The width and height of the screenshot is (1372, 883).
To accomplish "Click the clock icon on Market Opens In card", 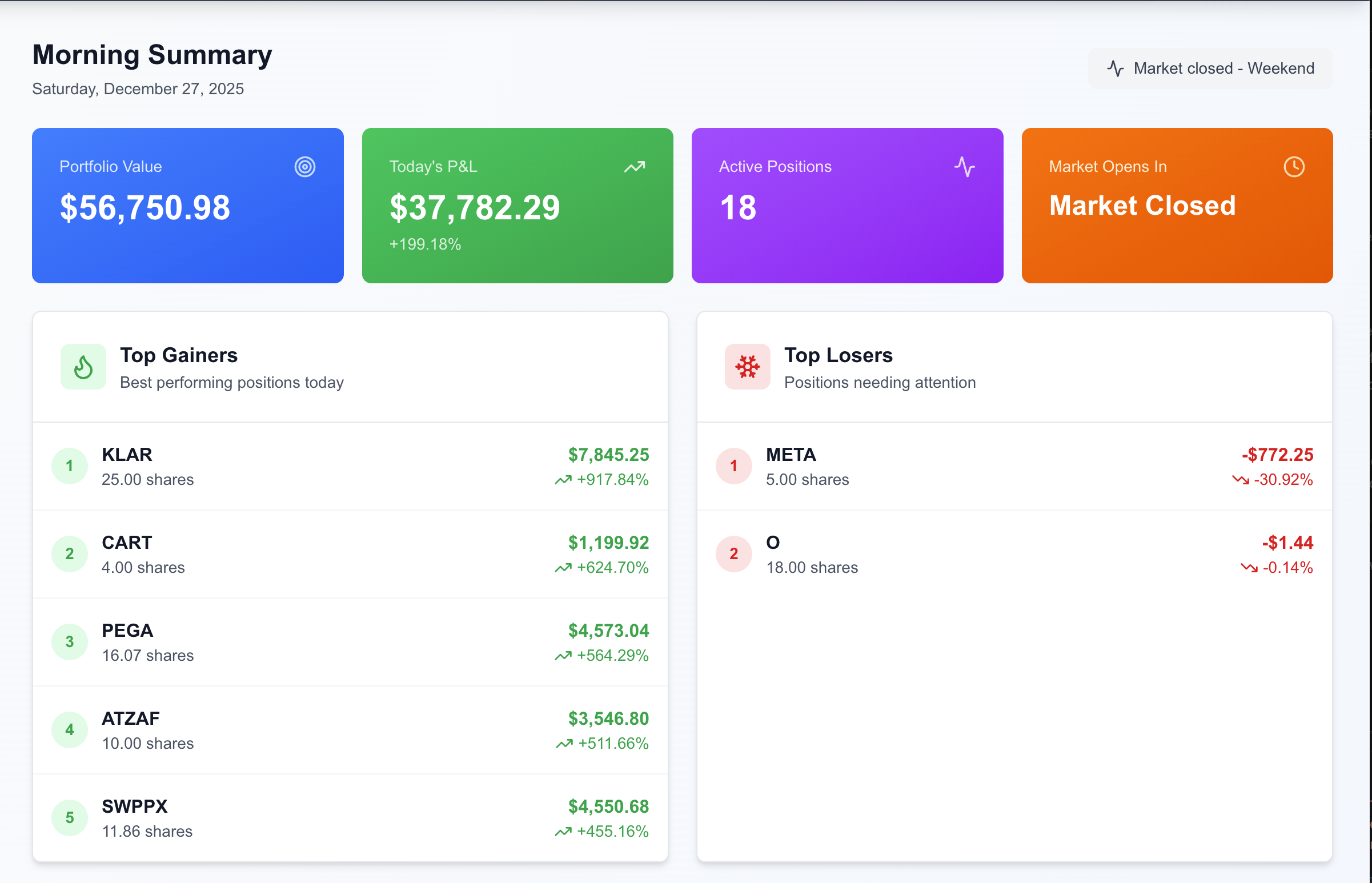I will point(1294,167).
